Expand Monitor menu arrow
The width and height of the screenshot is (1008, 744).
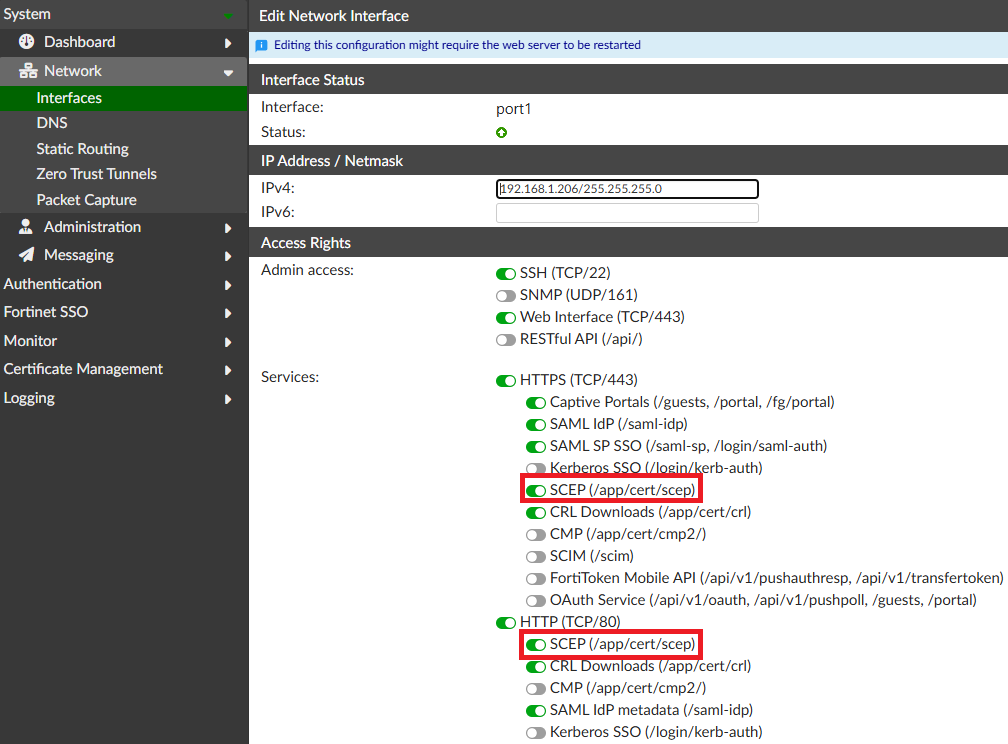click(228, 342)
